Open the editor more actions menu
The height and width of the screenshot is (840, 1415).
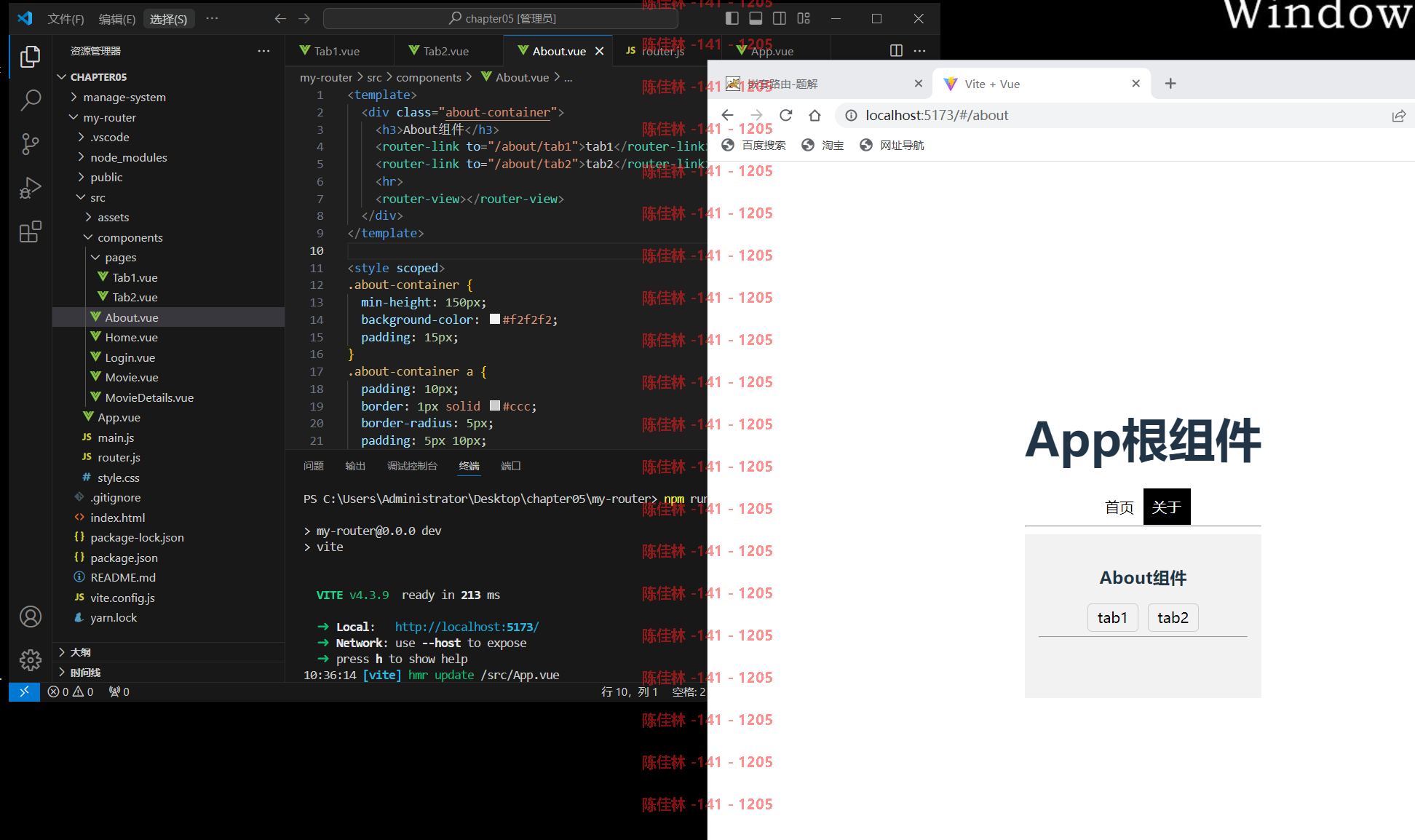click(x=919, y=50)
